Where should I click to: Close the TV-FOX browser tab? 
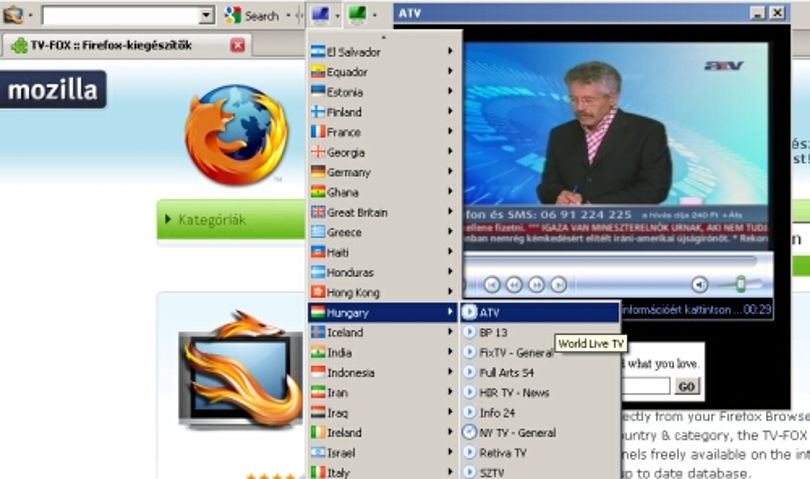click(x=238, y=45)
